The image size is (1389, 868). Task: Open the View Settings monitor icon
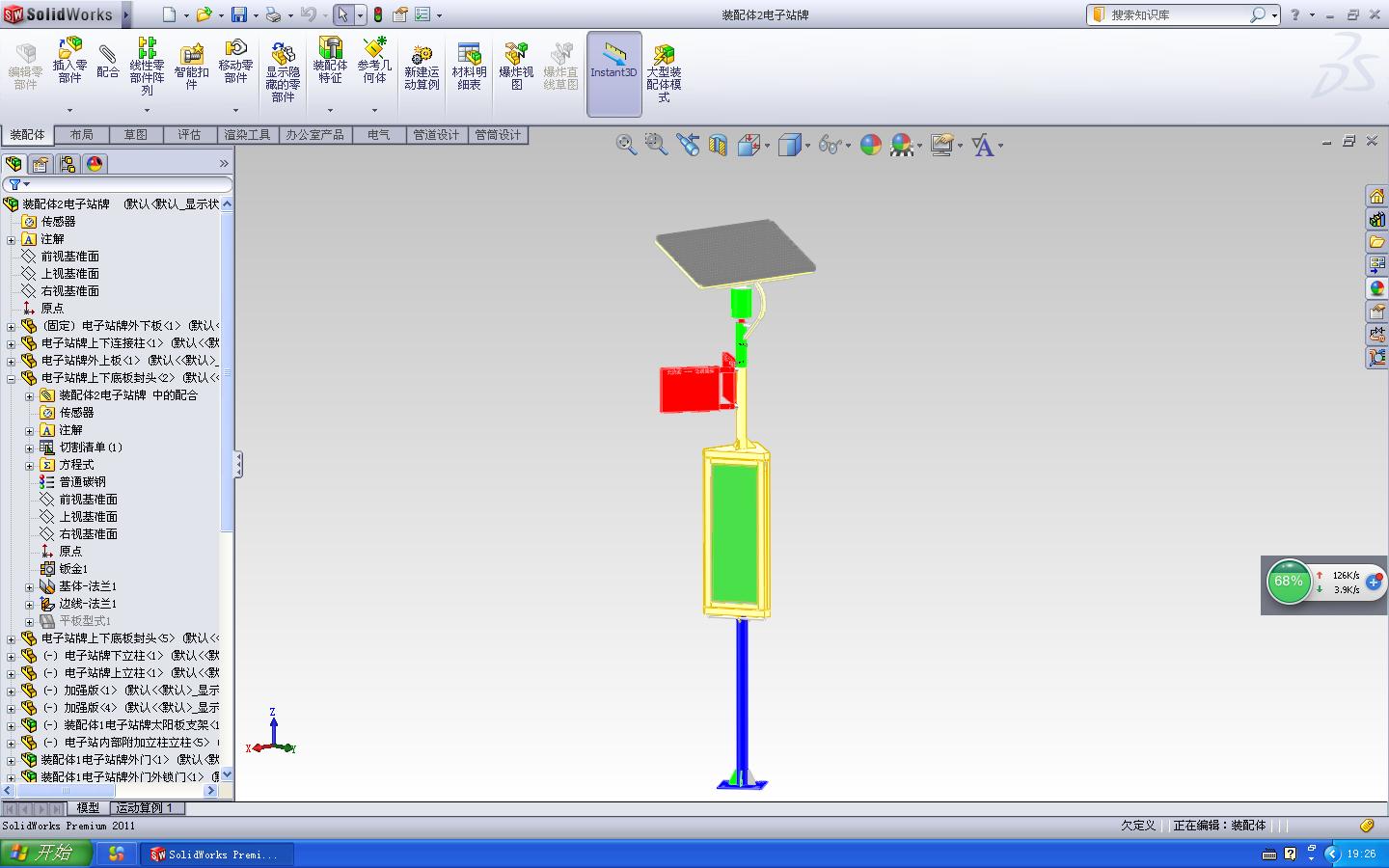tap(942, 145)
